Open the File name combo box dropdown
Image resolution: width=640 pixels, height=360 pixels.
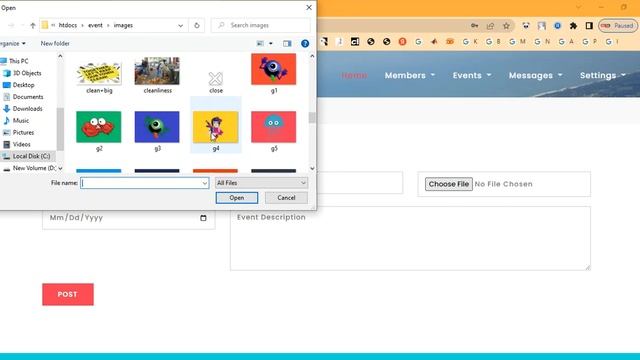click(x=204, y=183)
